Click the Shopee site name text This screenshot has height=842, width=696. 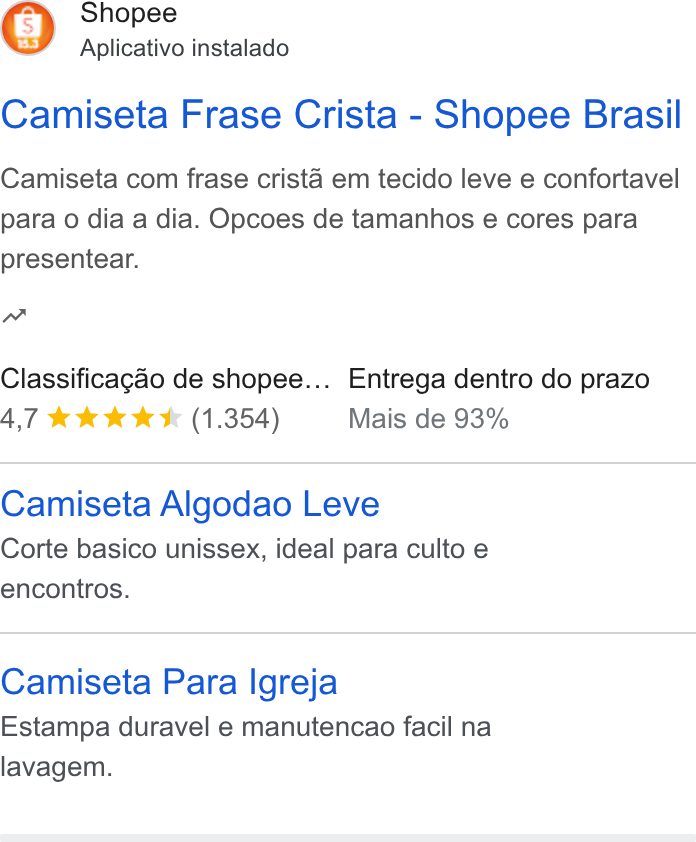[x=128, y=13]
